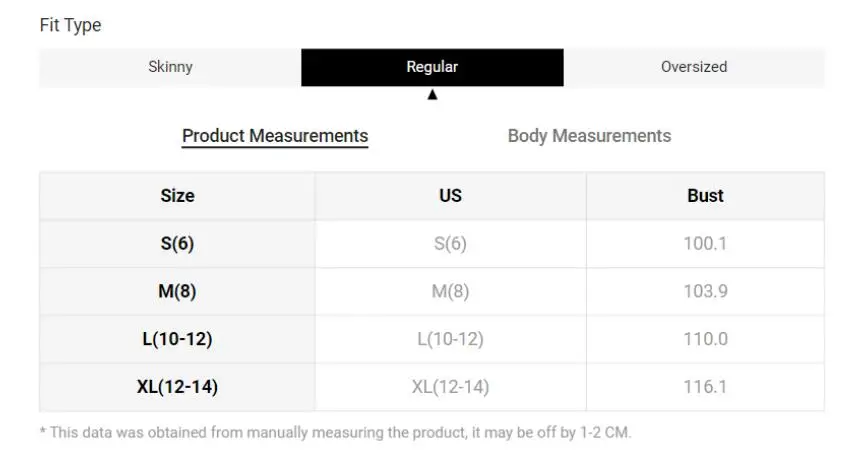Click the Bust column header

(x=705, y=196)
